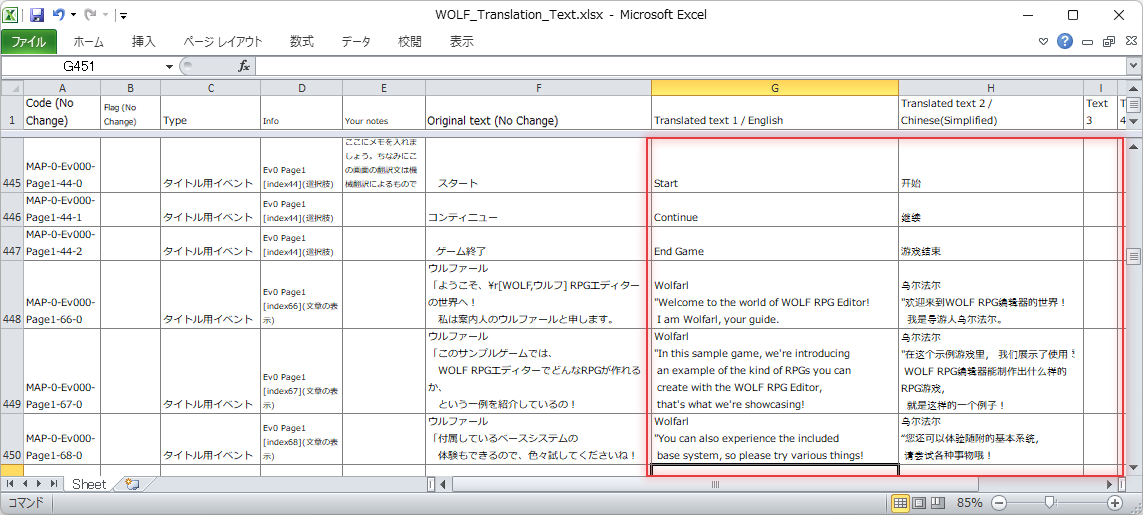Select row 448 header

[12, 295]
